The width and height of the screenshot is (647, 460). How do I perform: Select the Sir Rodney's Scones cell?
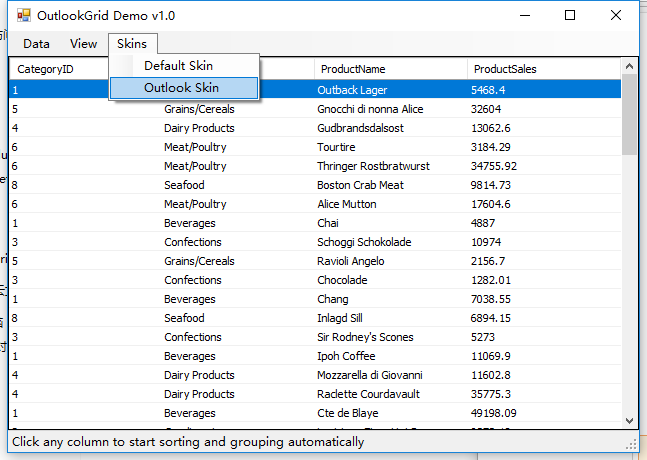coord(365,337)
